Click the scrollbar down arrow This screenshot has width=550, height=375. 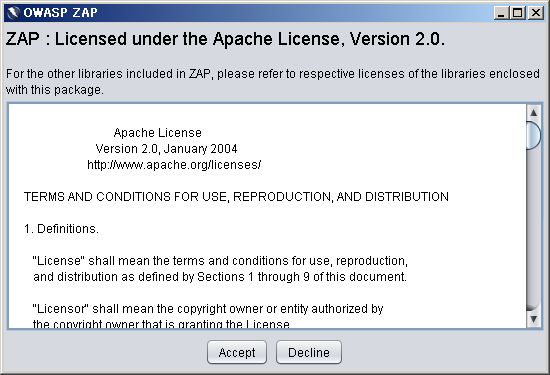point(534,319)
